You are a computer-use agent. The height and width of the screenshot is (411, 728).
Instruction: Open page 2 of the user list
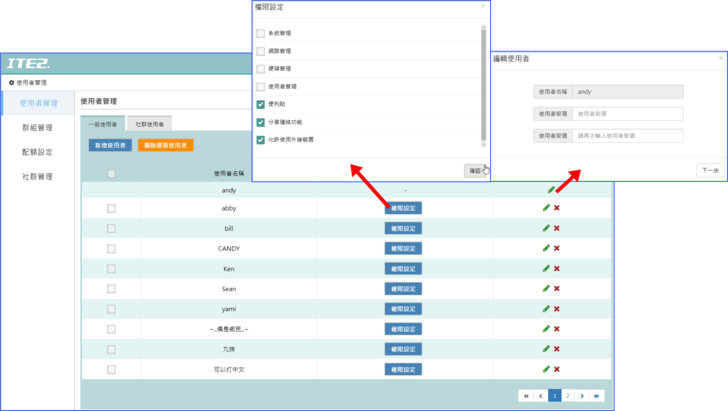(567, 396)
